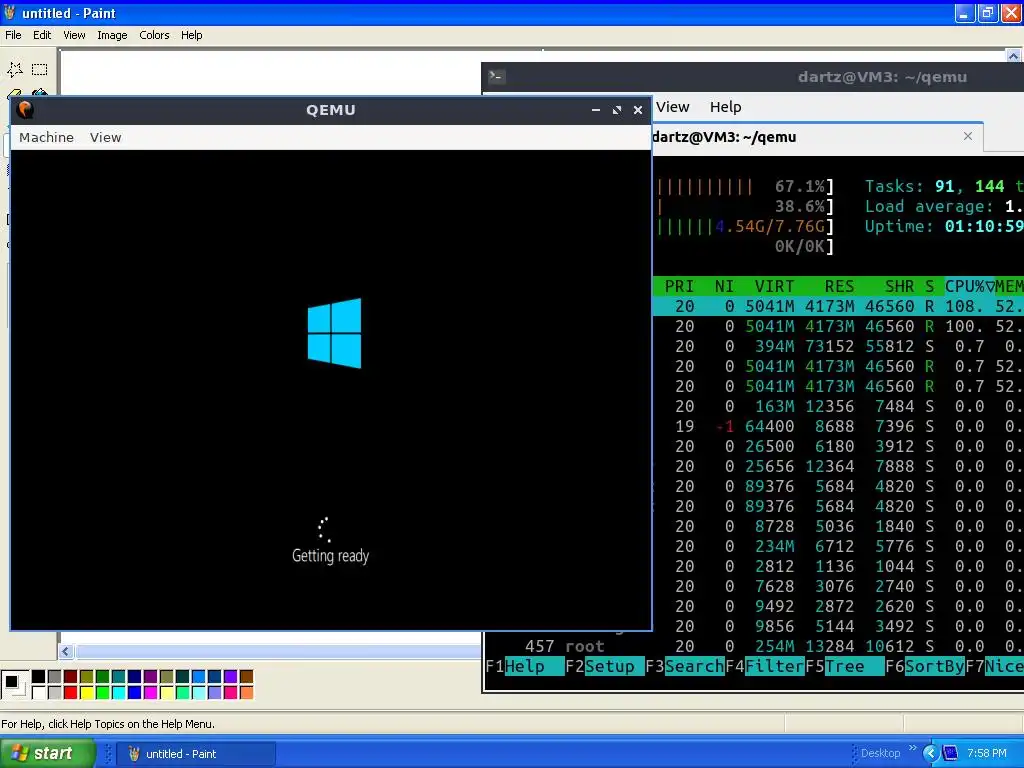Click Paint's horizontal scrollbar left arrow

(65, 651)
